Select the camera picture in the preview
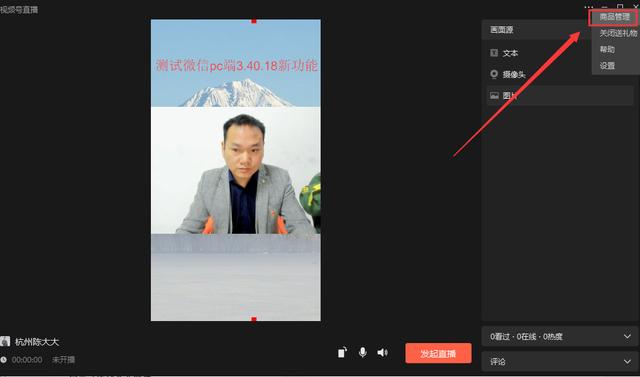The height and width of the screenshot is (377, 640). 236,170
